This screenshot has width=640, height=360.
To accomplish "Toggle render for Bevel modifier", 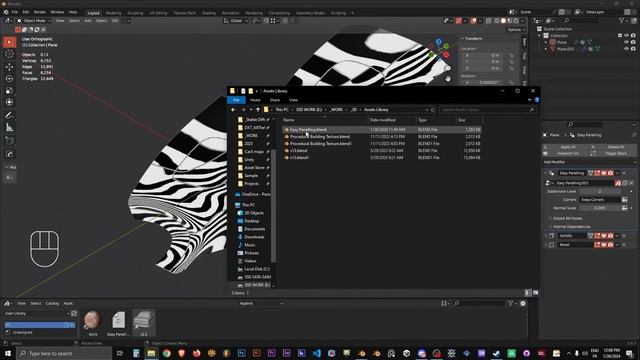I will [610, 244].
